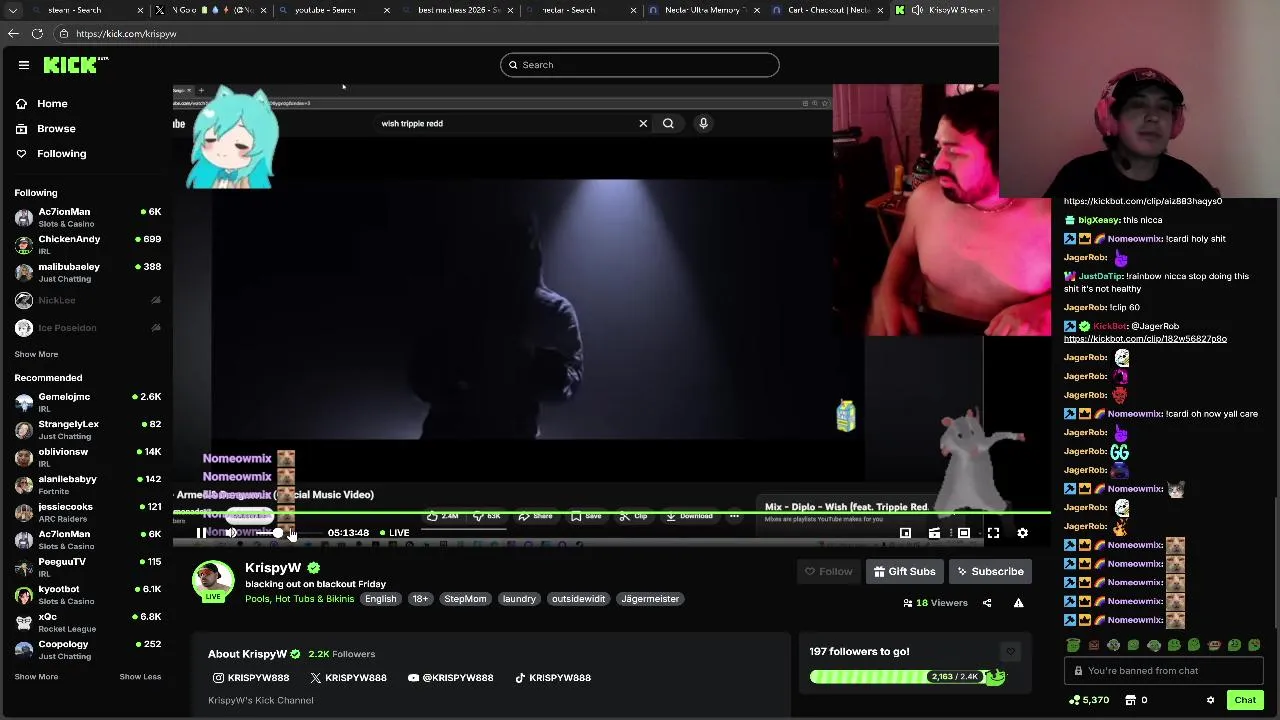This screenshot has width=1280, height=720.
Task: Open StrangelyLex recommended channel
Action: click(x=88, y=429)
